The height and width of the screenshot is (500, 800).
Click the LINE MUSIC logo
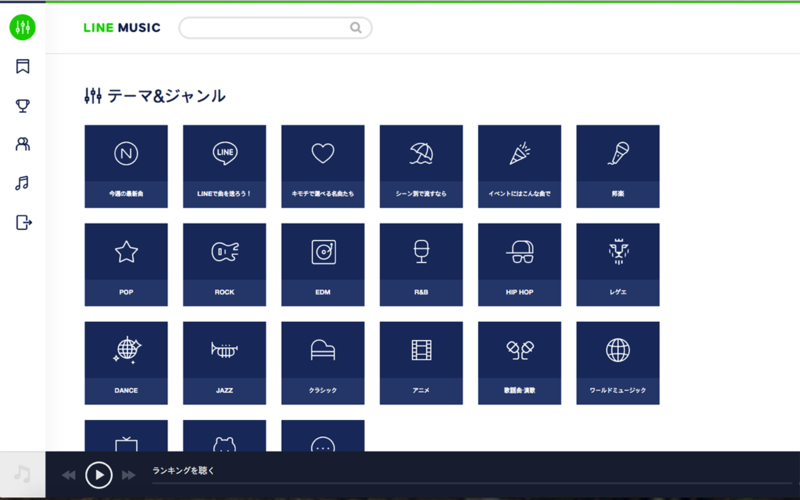click(x=122, y=28)
